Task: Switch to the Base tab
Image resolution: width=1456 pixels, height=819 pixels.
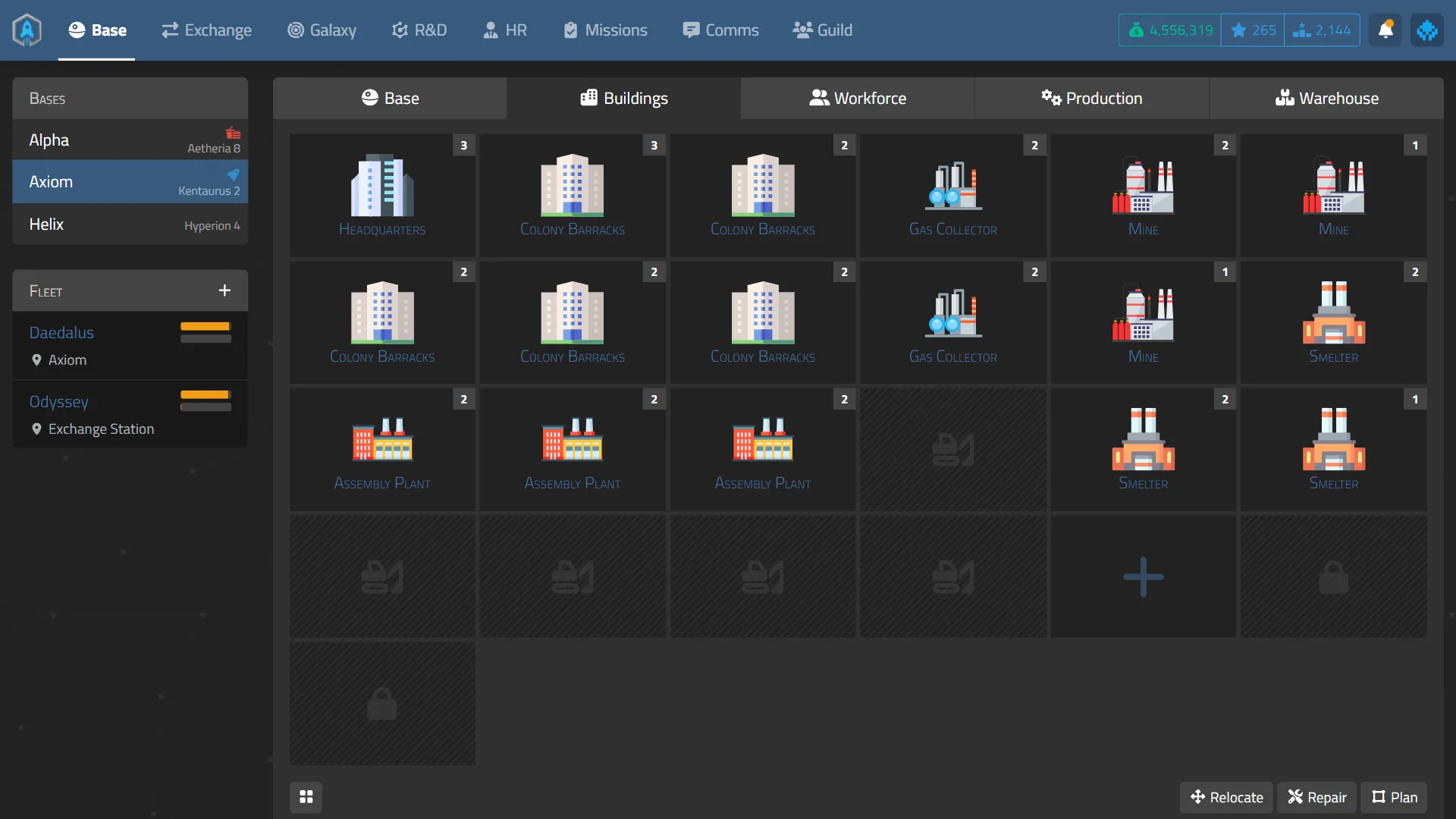Action: click(x=390, y=98)
